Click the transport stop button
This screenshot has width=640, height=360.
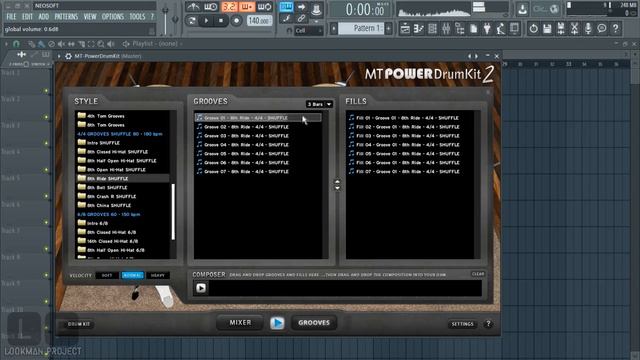click(221, 20)
